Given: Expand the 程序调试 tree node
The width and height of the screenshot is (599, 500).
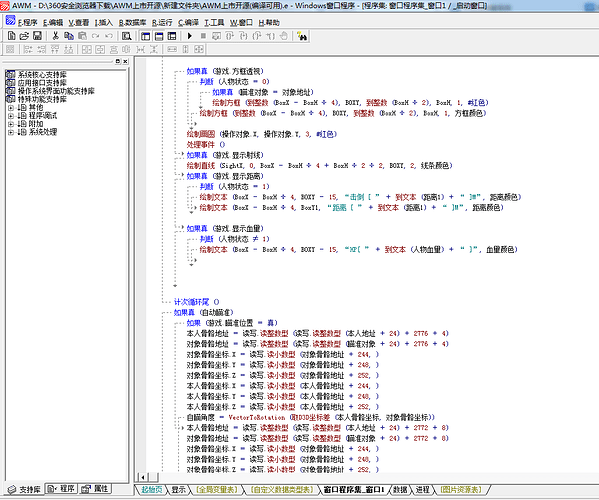Looking at the screenshot, I should [x=11, y=116].
